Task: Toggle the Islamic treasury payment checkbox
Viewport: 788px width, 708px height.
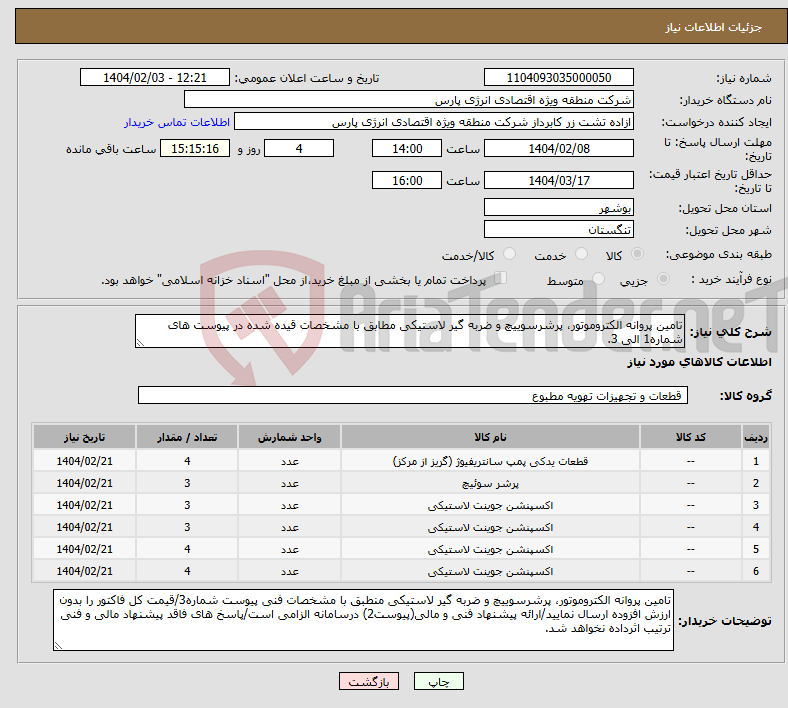Action: point(501,278)
